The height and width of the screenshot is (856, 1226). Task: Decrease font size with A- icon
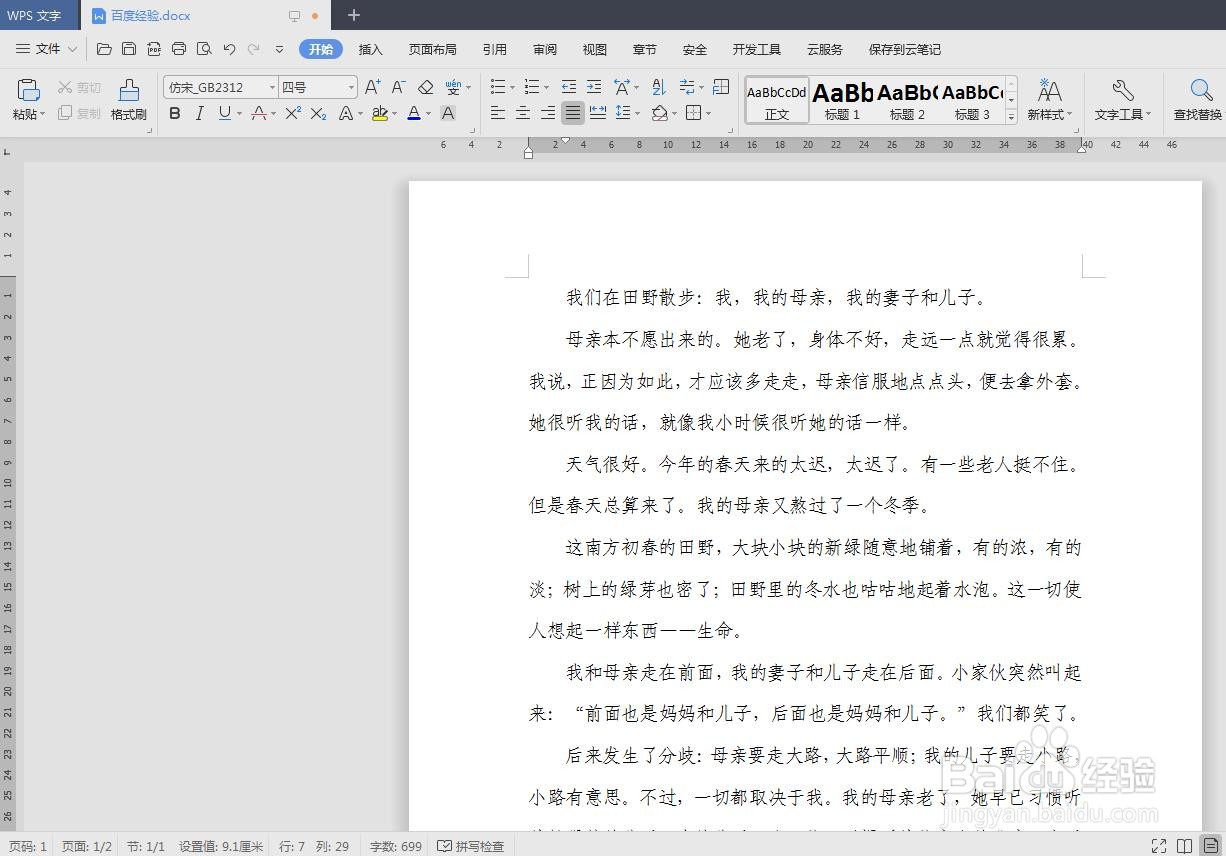[x=398, y=87]
